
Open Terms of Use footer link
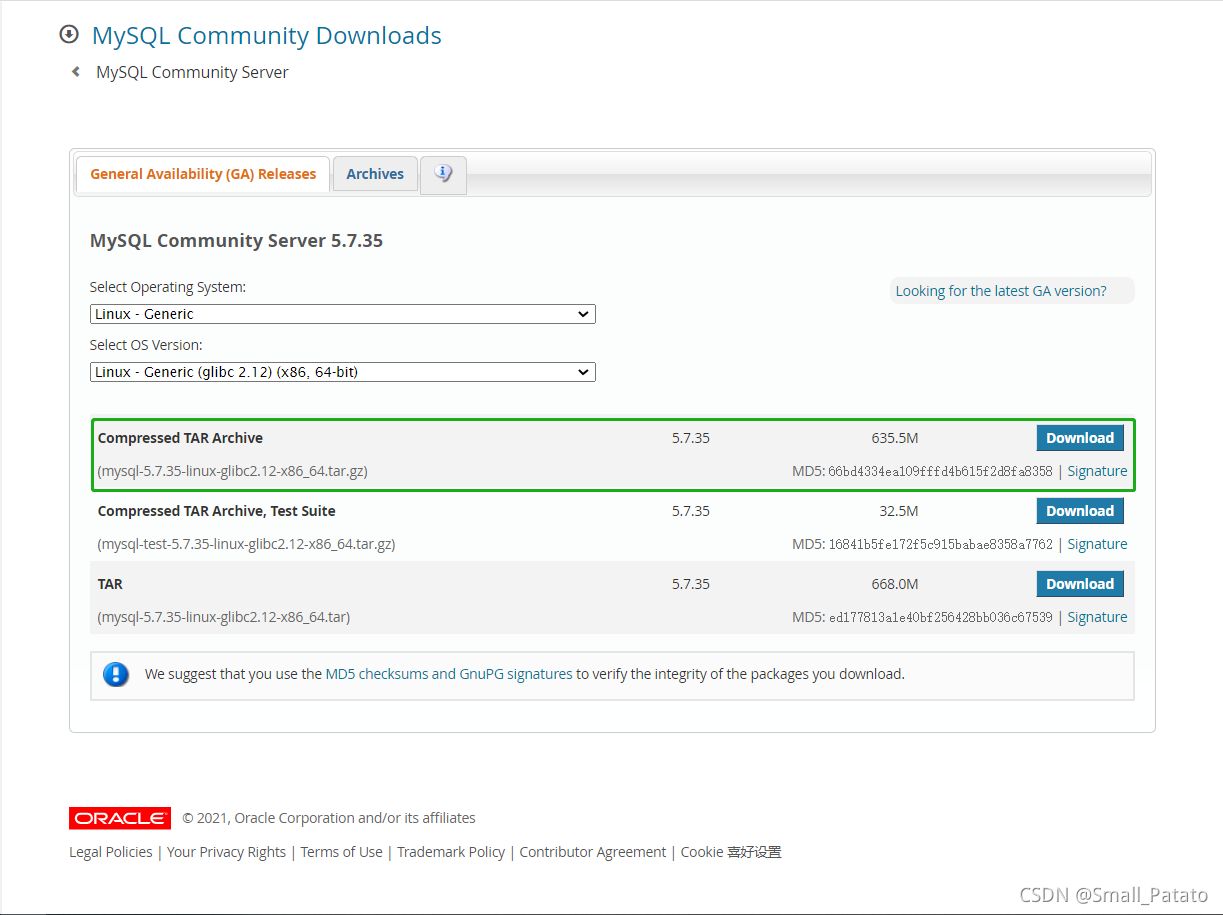point(342,852)
